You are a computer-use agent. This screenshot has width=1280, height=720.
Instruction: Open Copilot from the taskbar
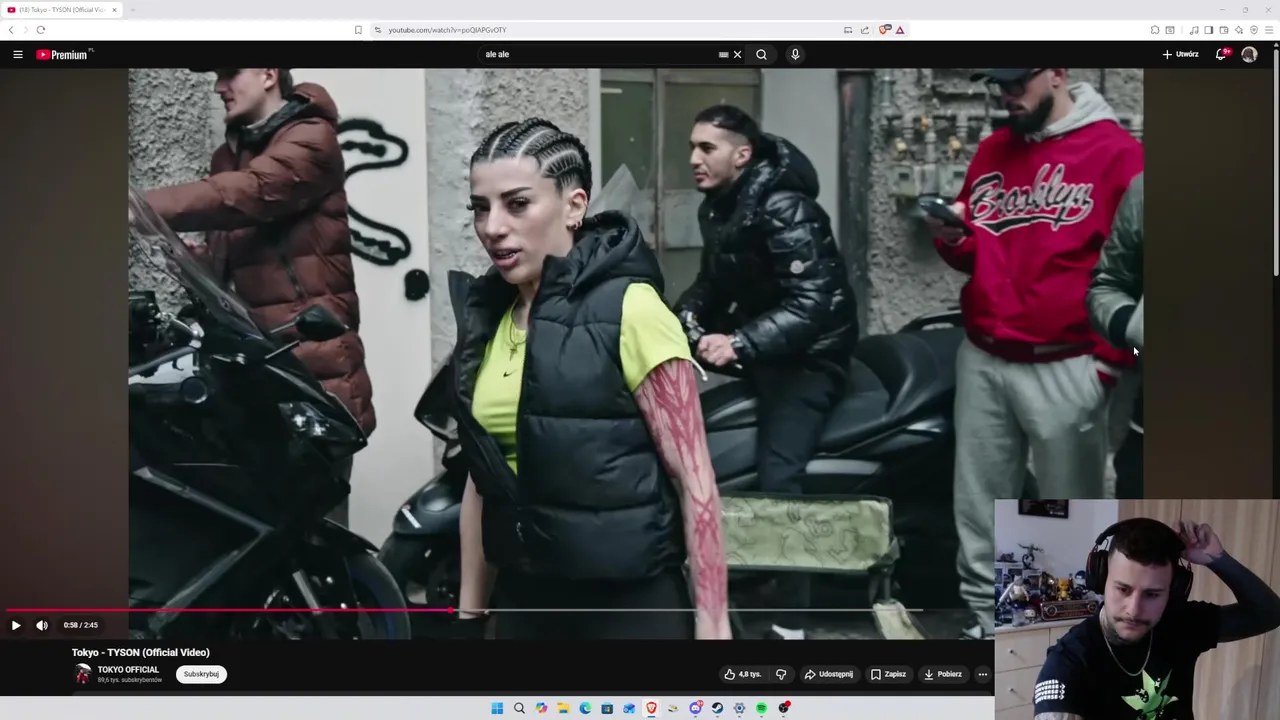(541, 708)
